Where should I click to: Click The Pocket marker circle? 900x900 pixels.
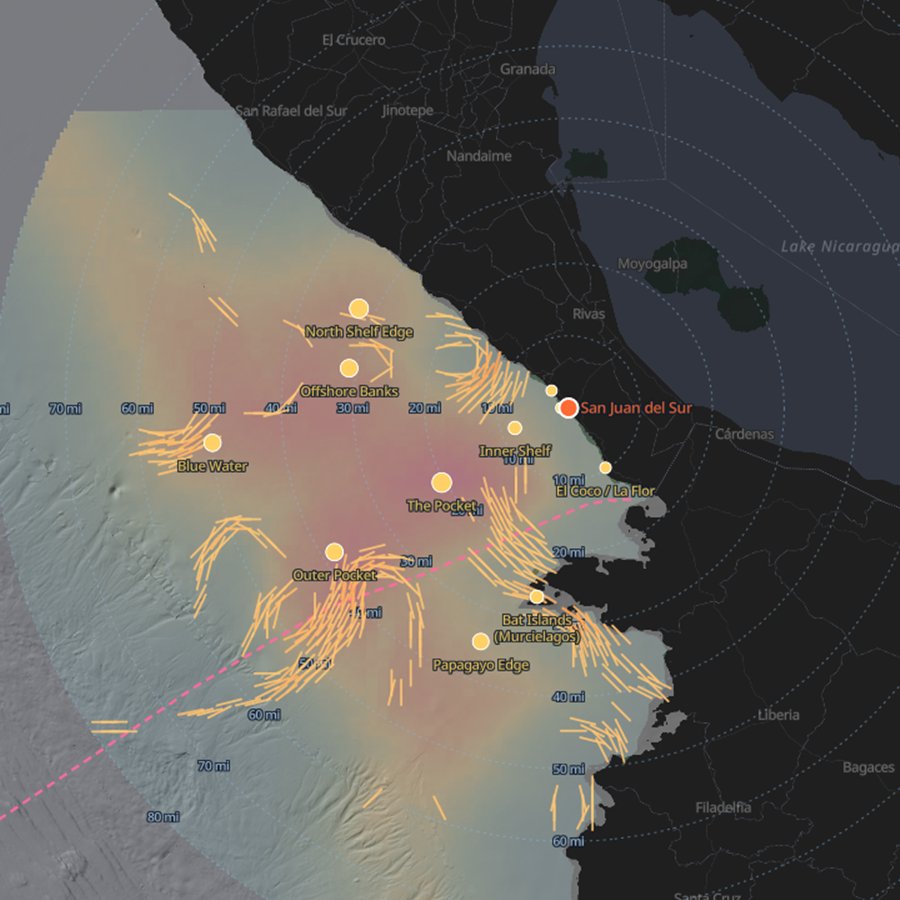[x=441, y=483]
